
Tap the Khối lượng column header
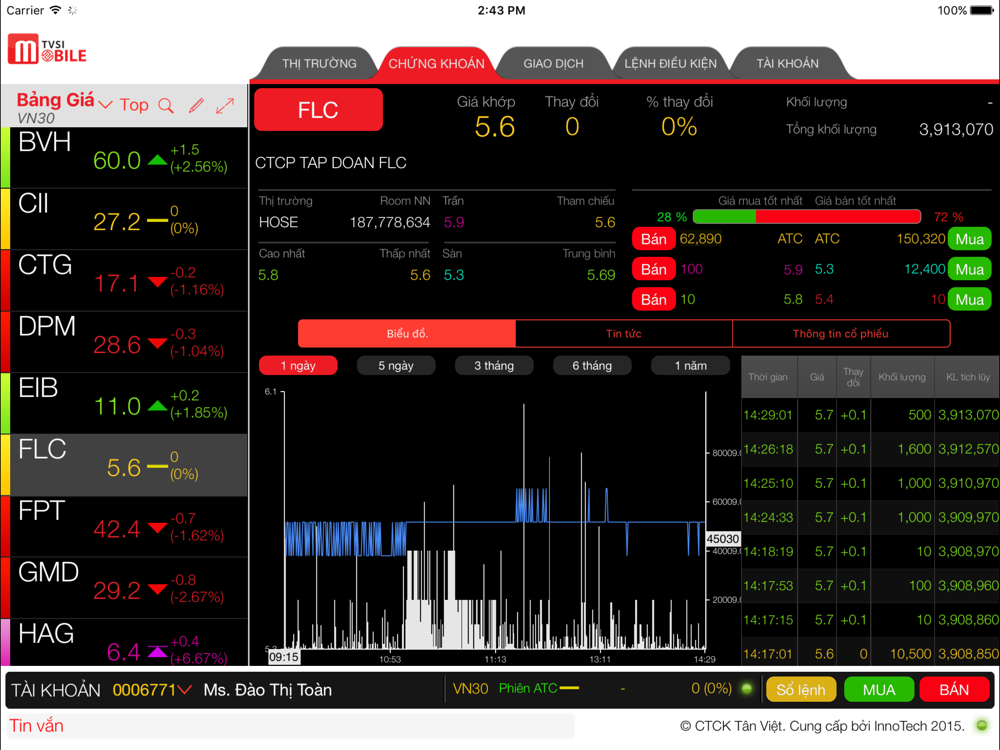902,377
